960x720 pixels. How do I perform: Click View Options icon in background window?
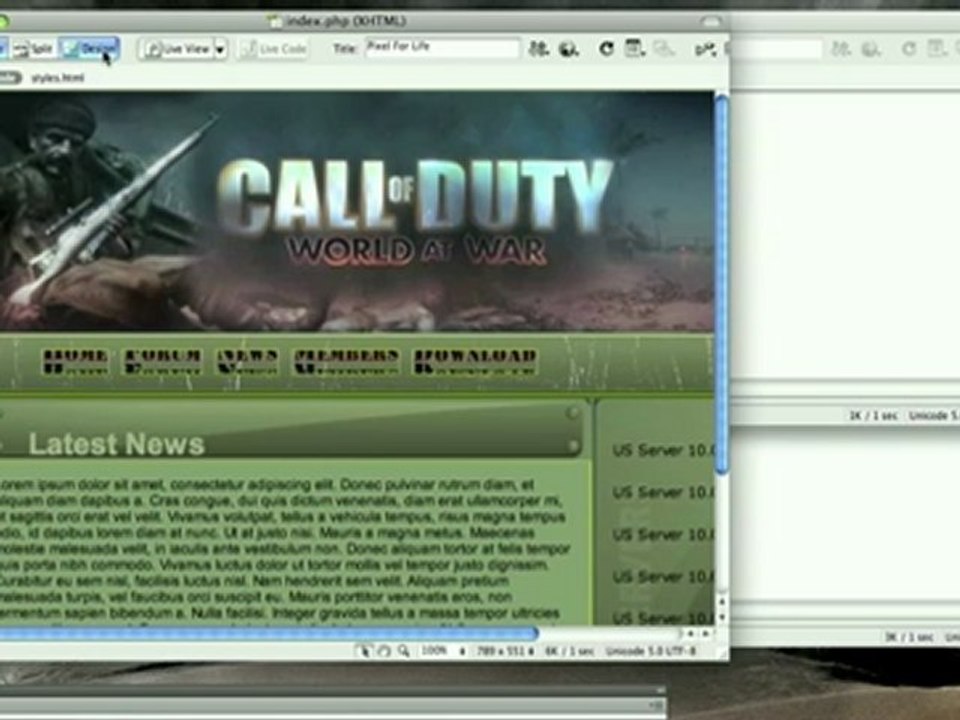click(x=936, y=48)
